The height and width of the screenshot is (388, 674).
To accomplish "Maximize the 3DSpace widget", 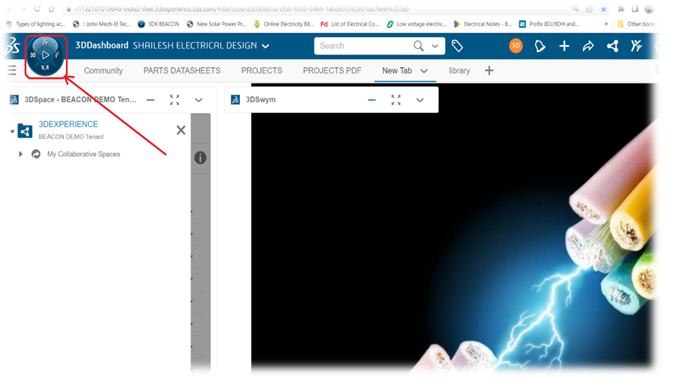I will pos(175,100).
